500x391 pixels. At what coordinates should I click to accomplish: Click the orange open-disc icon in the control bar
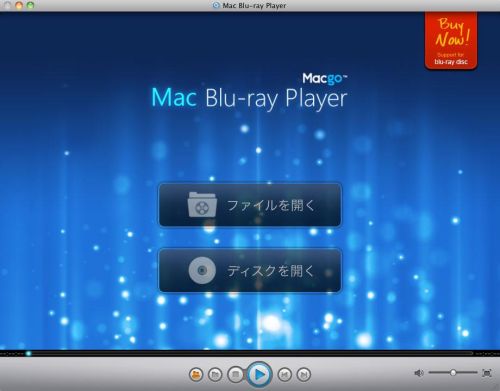[x=196, y=375]
